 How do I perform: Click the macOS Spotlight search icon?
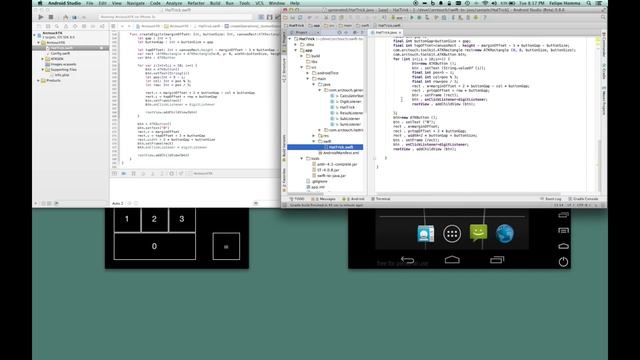(x=589, y=3)
